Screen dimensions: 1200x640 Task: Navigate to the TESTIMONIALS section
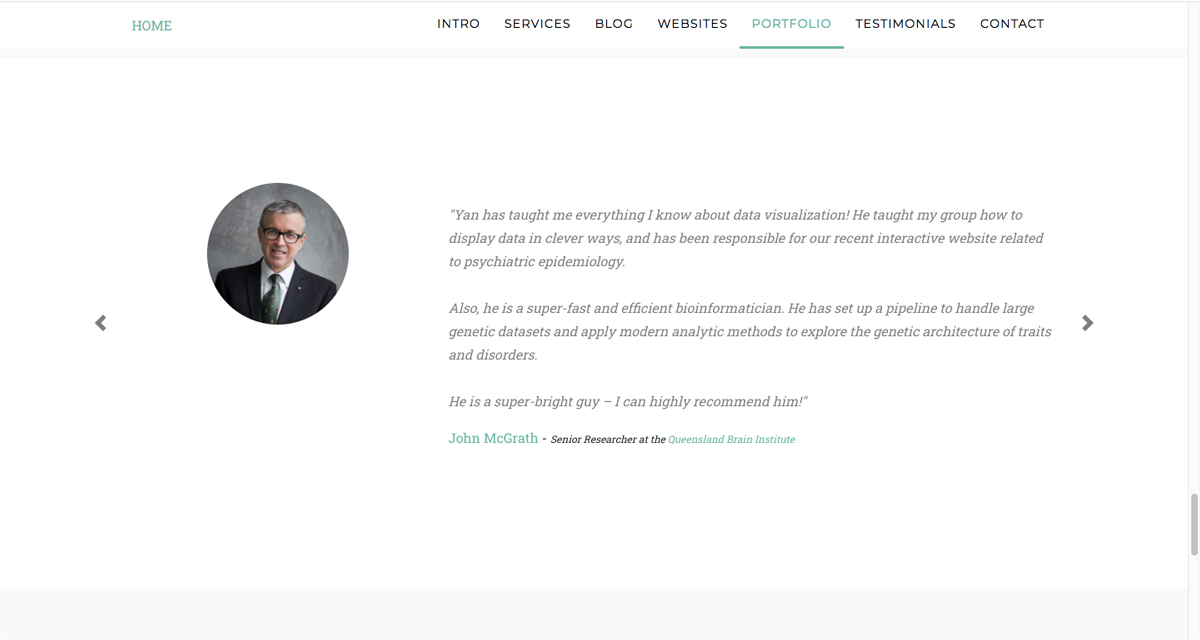(x=905, y=24)
